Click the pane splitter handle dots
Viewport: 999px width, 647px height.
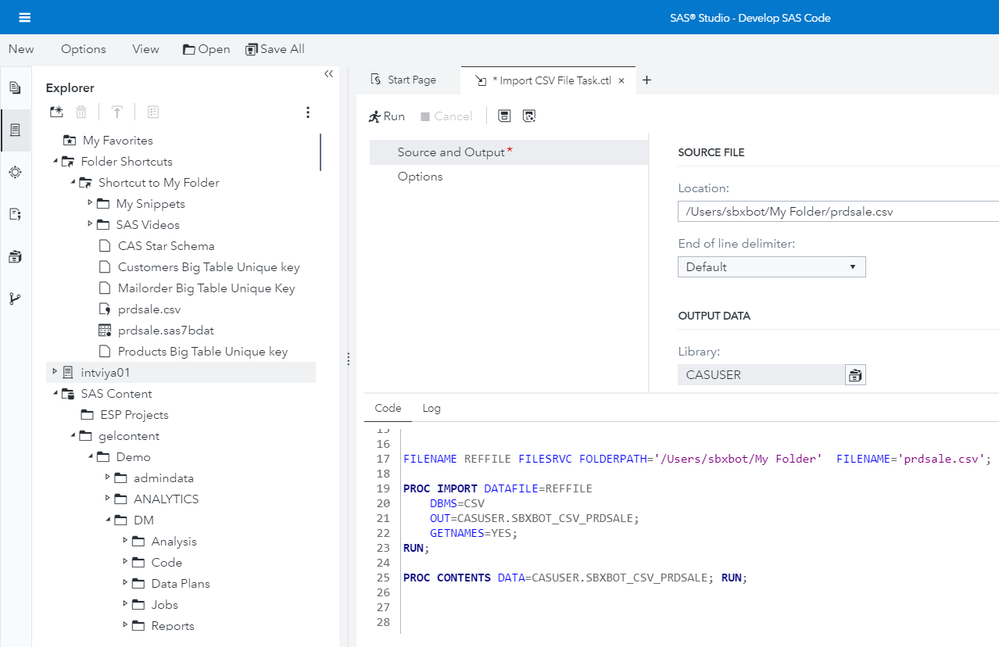coord(348,359)
